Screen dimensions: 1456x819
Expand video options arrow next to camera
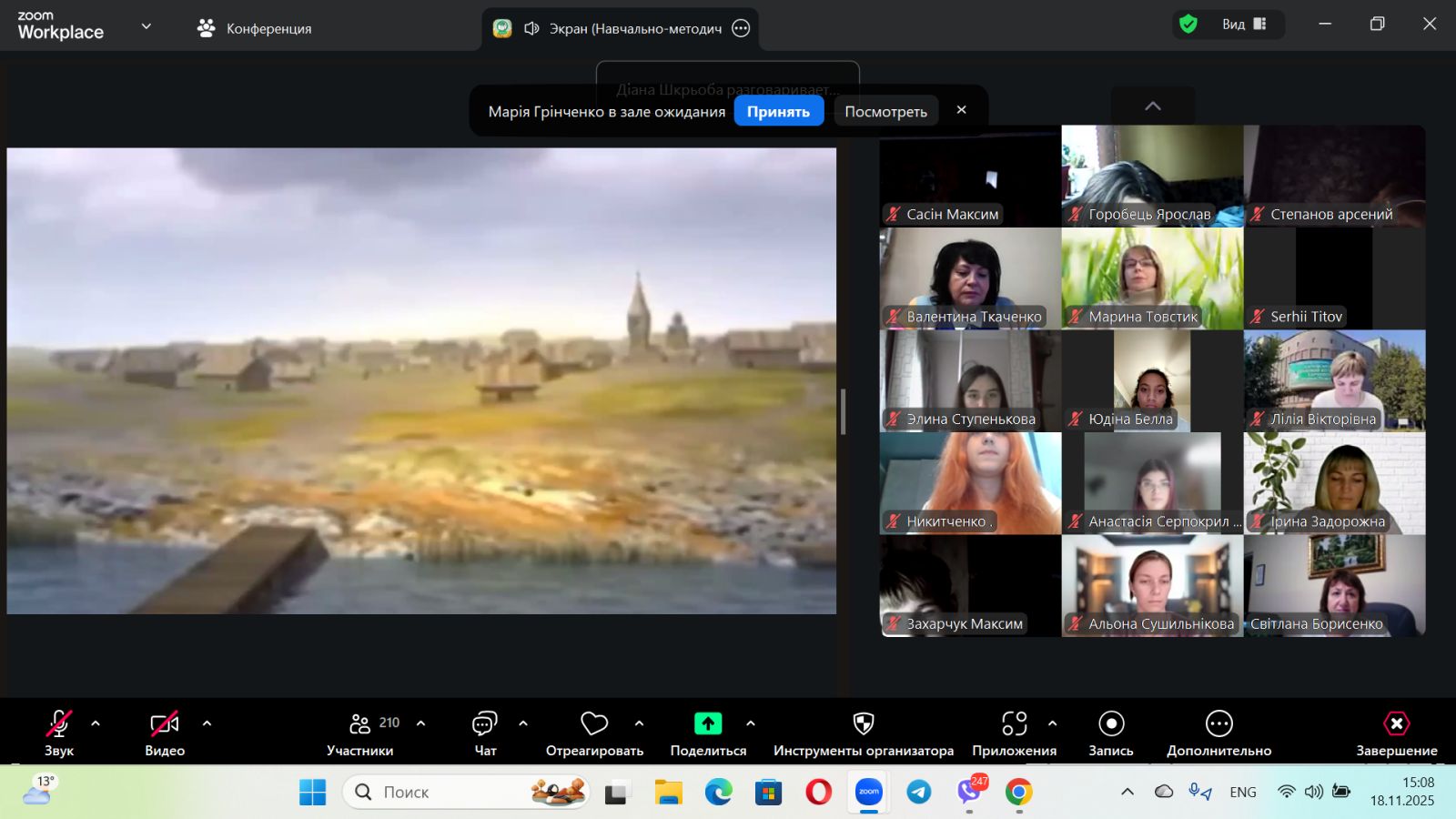207,724
